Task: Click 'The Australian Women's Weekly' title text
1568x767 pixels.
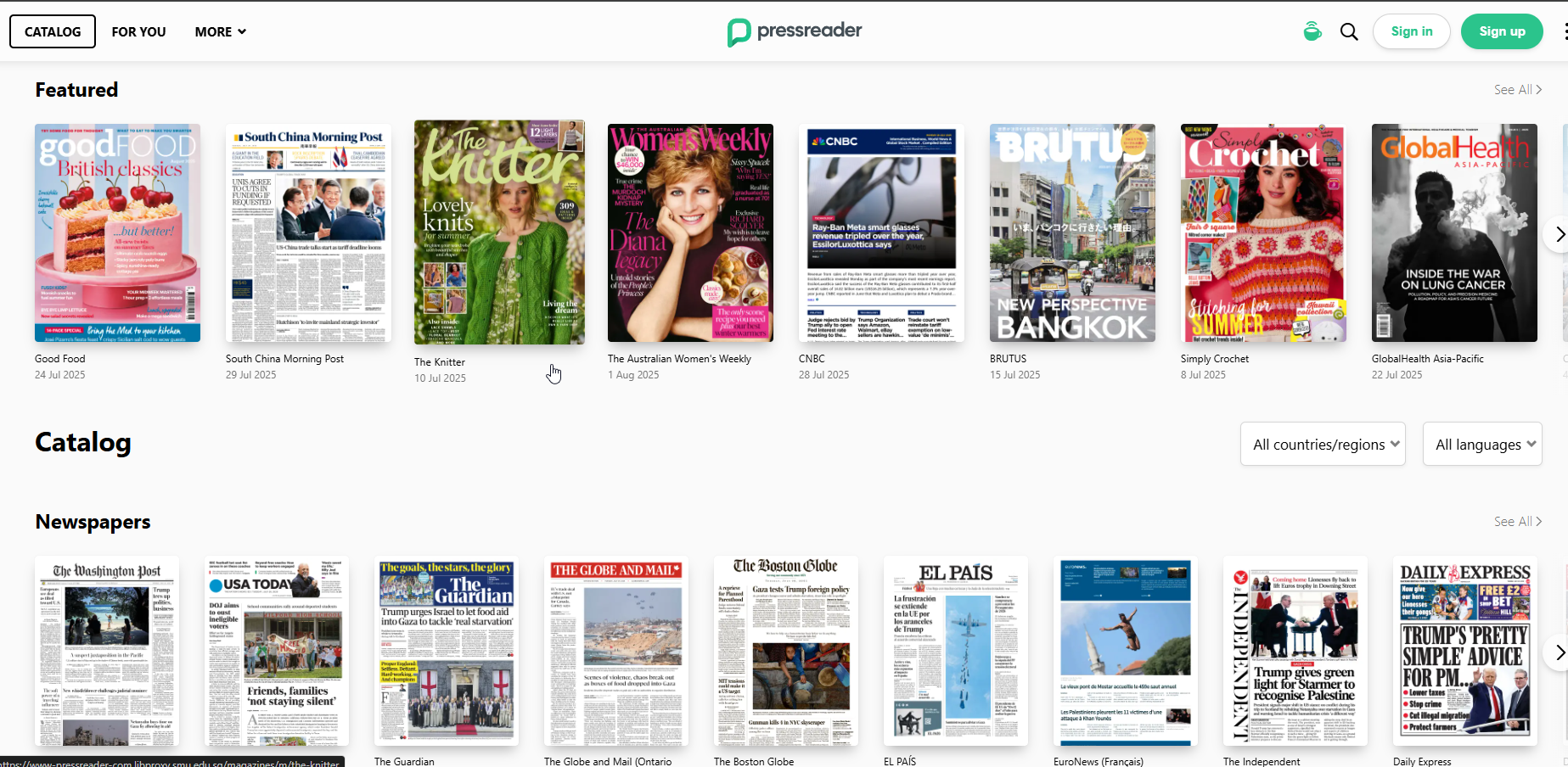Action: pyautogui.click(x=679, y=359)
